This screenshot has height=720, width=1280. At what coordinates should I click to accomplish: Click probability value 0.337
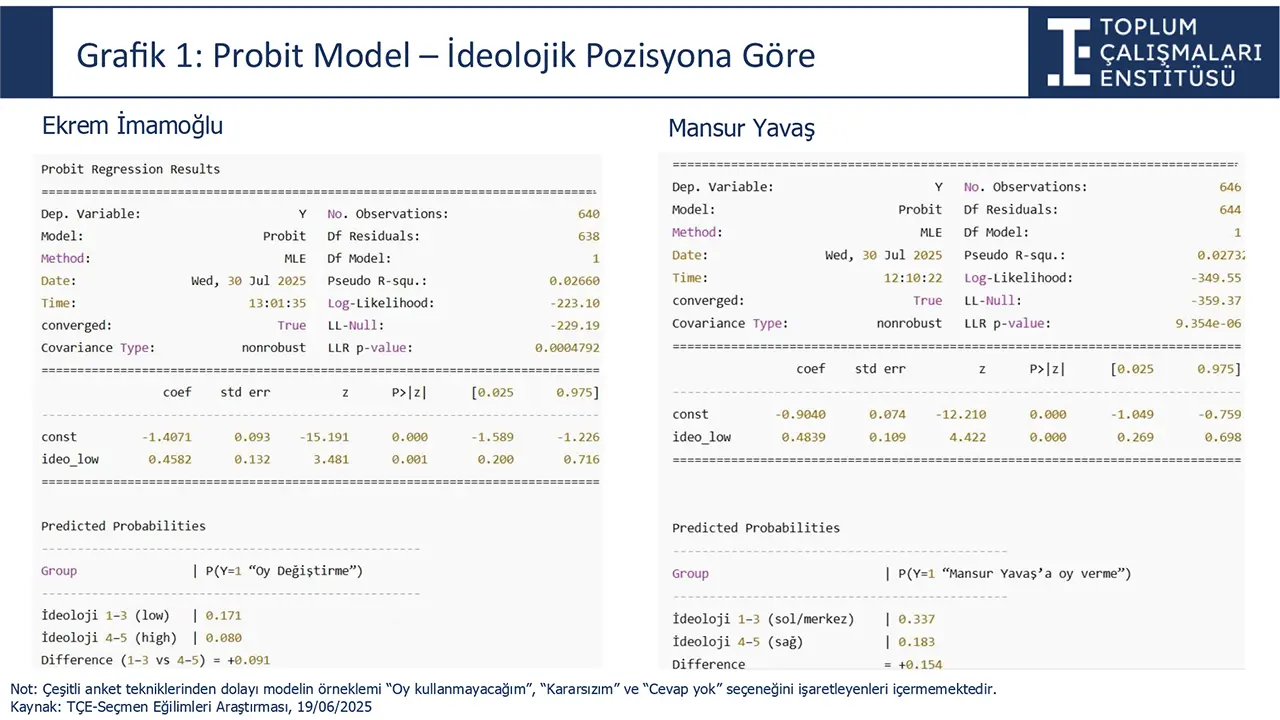pyautogui.click(x=917, y=619)
